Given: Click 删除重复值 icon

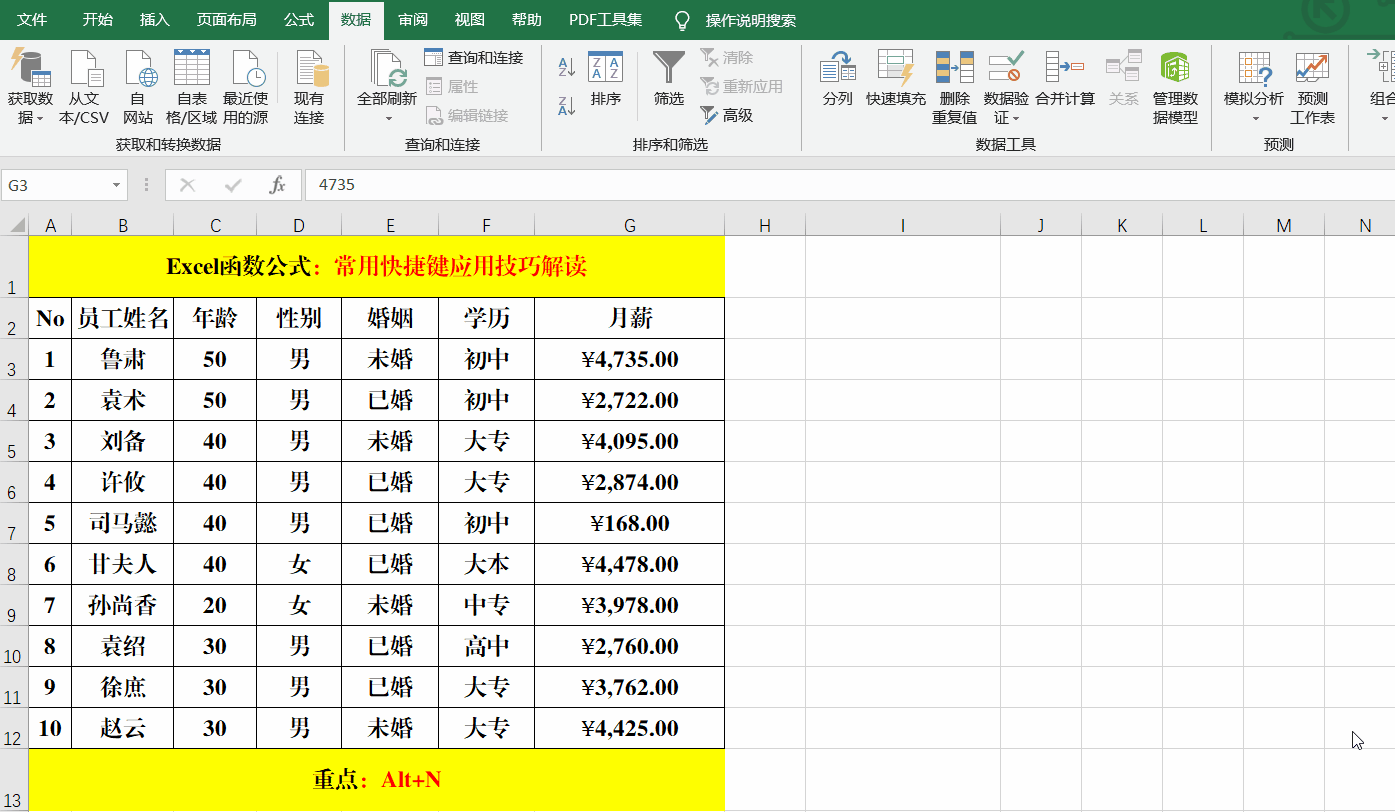Looking at the screenshot, I should pos(955,68).
